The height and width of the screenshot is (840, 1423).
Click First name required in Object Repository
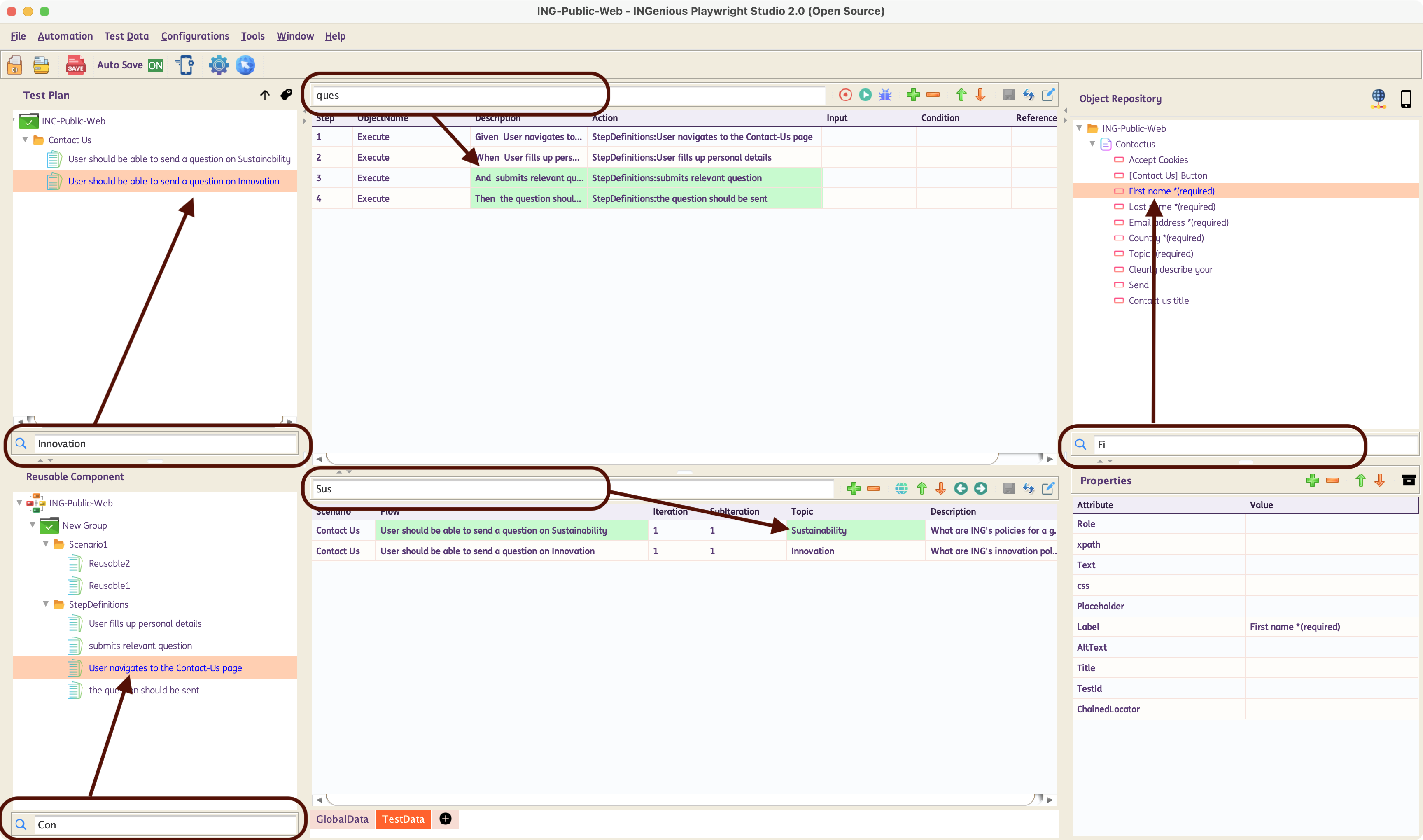click(1172, 191)
